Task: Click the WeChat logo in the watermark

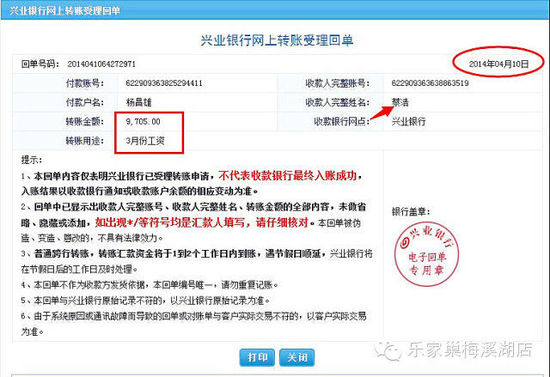Action: pos(388,350)
